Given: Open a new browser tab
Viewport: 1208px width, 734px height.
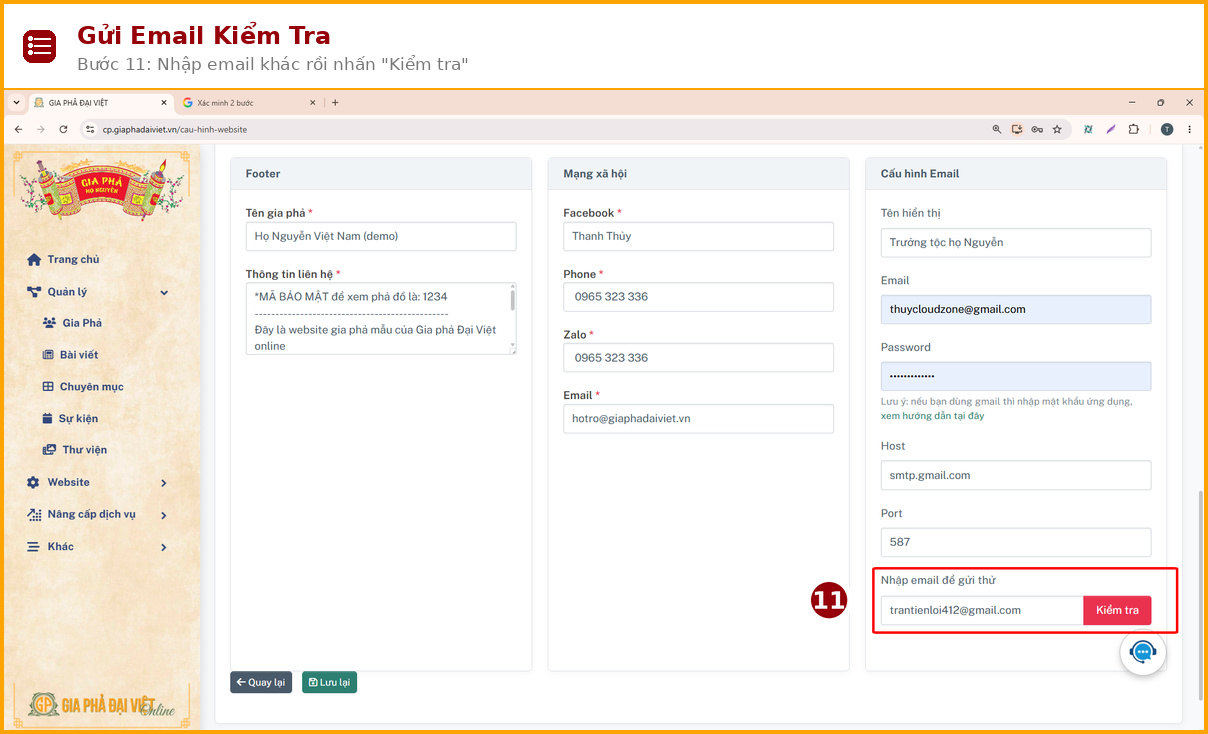Looking at the screenshot, I should click(335, 103).
